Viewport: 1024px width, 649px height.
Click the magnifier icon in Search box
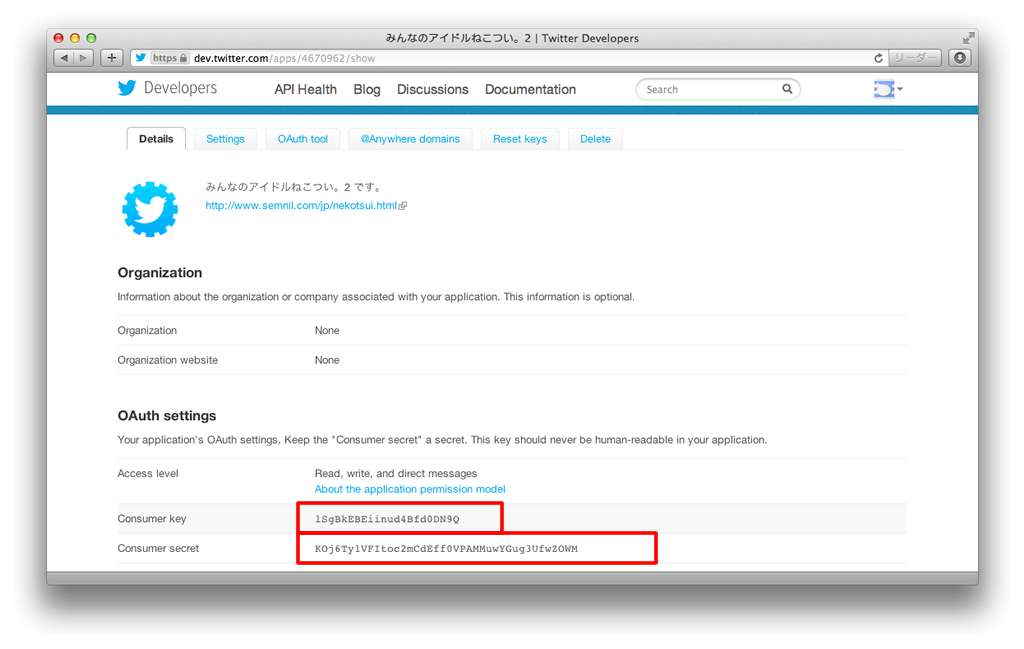coord(787,89)
